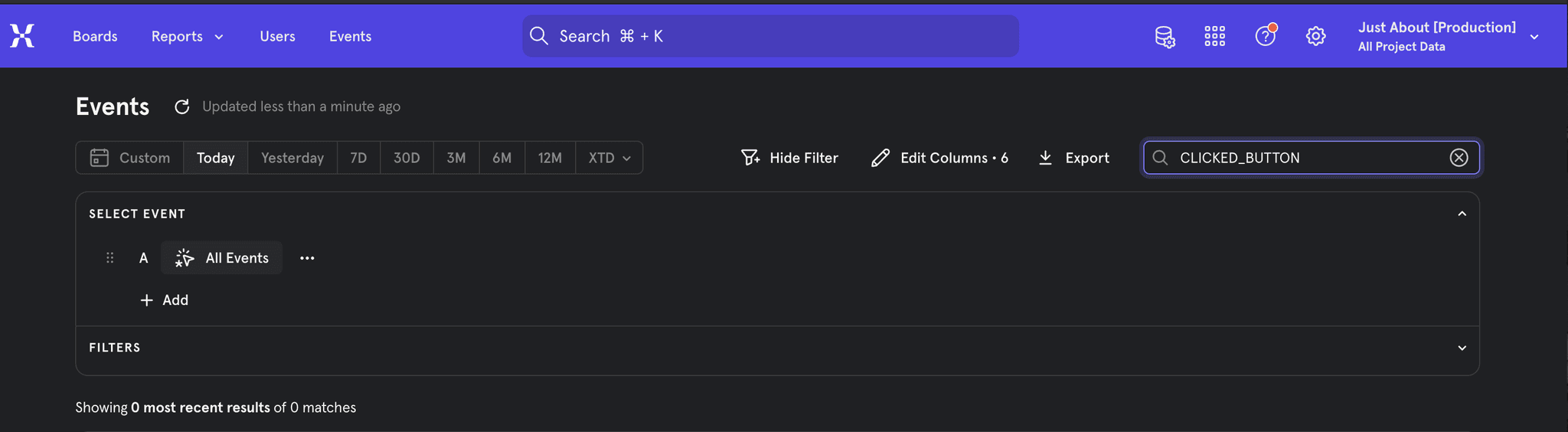Viewport: 1568px width, 432px height.
Task: Expand the Filters section
Action: pyautogui.click(x=1462, y=348)
